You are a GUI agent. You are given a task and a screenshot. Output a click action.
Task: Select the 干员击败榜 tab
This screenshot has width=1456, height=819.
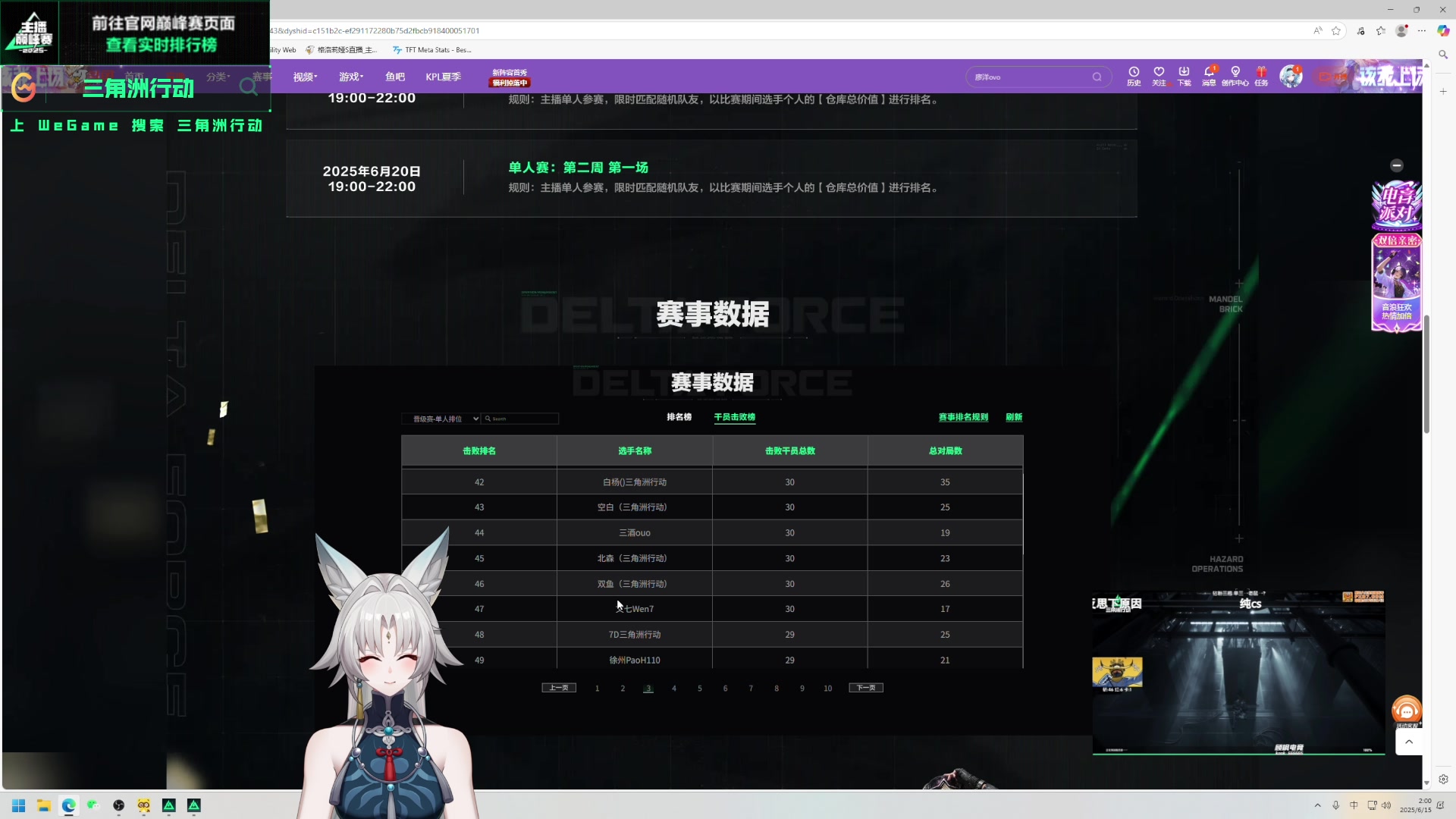(x=735, y=417)
